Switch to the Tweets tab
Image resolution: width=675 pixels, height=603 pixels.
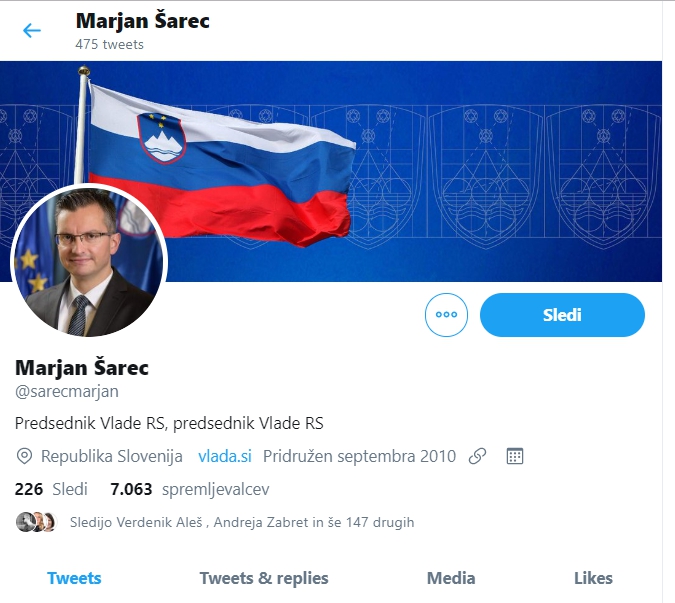(x=74, y=578)
